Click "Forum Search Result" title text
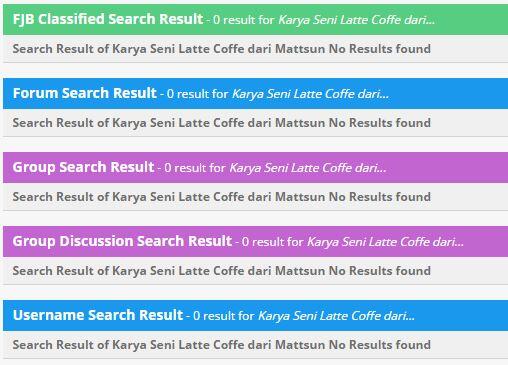This screenshot has height=365, width=508. (x=85, y=93)
